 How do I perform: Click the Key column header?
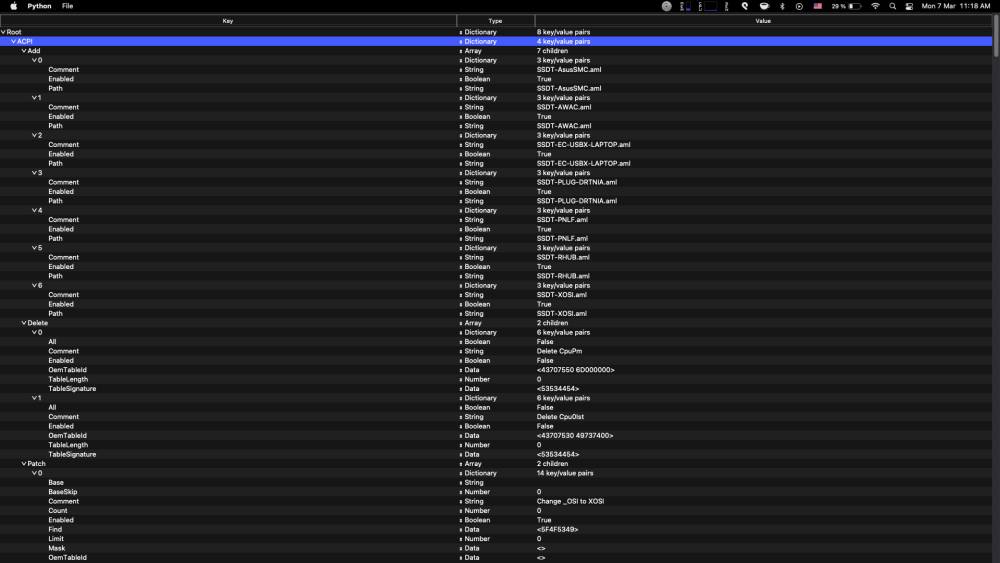coord(228,21)
